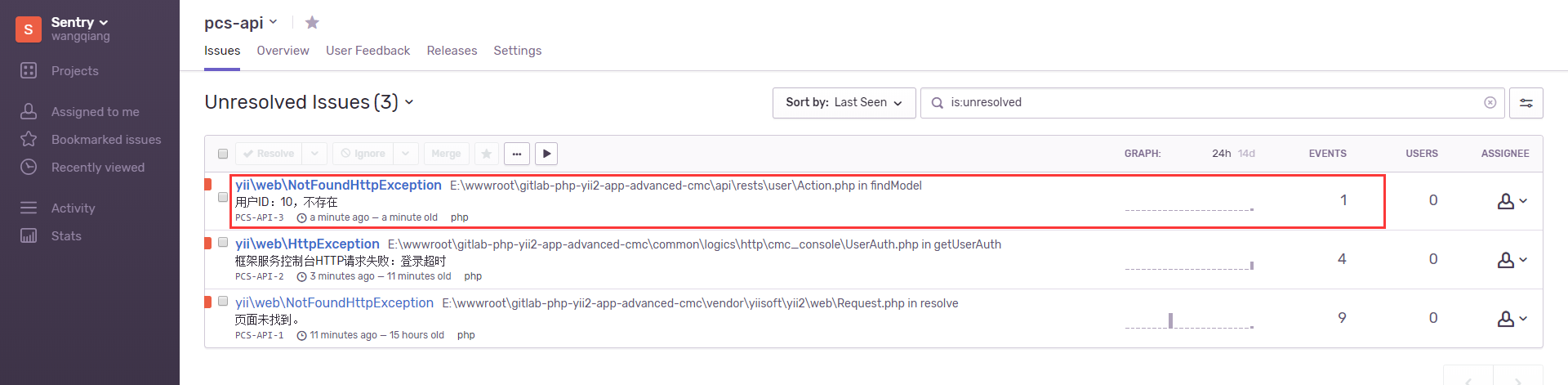Clear the is:unresolved search query
The image size is (1568, 385).
1490,102
